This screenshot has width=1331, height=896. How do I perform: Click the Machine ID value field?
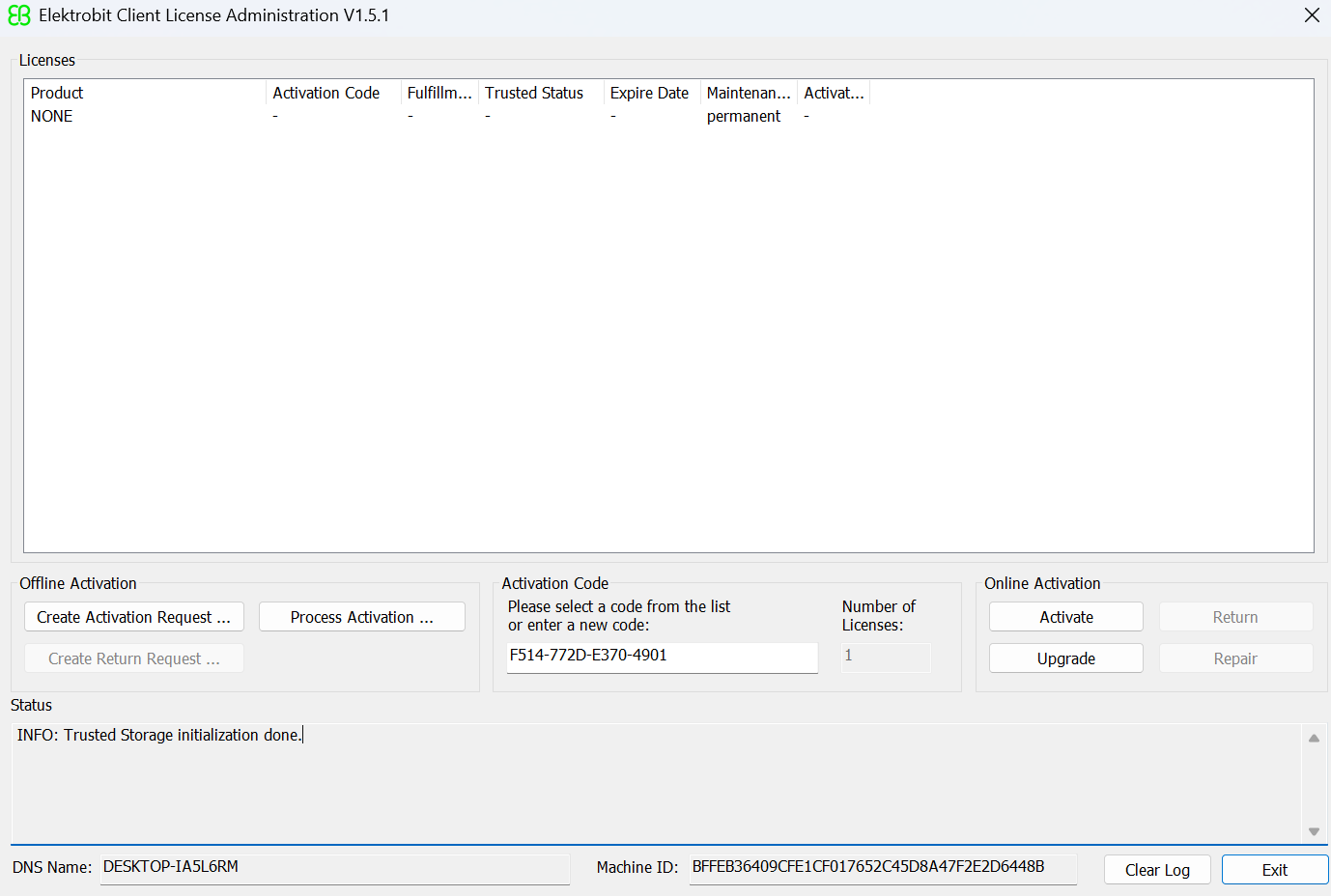pos(883,868)
